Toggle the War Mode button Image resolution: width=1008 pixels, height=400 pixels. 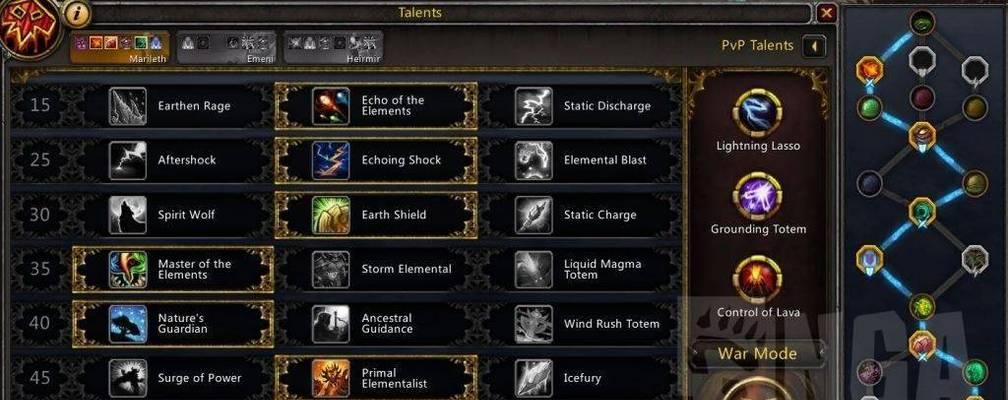[757, 354]
